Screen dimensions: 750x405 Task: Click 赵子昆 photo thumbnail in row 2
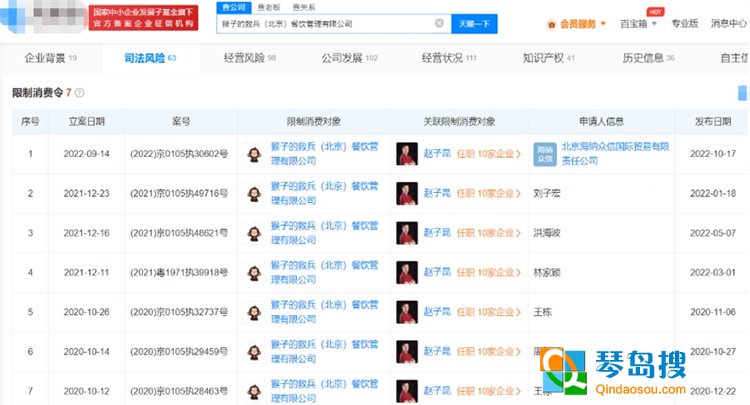pyautogui.click(x=407, y=194)
